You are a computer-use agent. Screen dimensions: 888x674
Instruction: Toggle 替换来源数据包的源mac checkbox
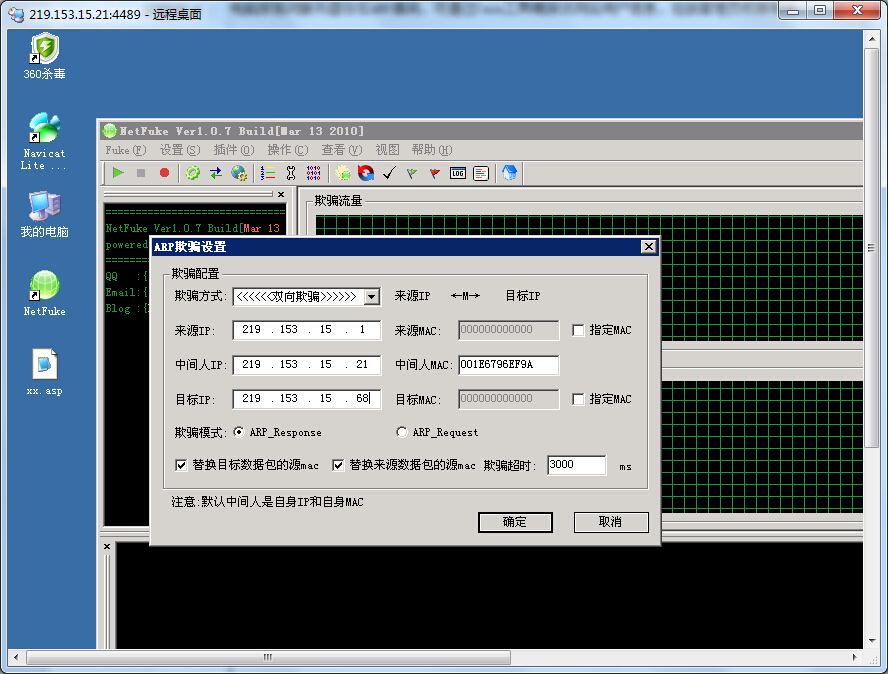click(338, 465)
